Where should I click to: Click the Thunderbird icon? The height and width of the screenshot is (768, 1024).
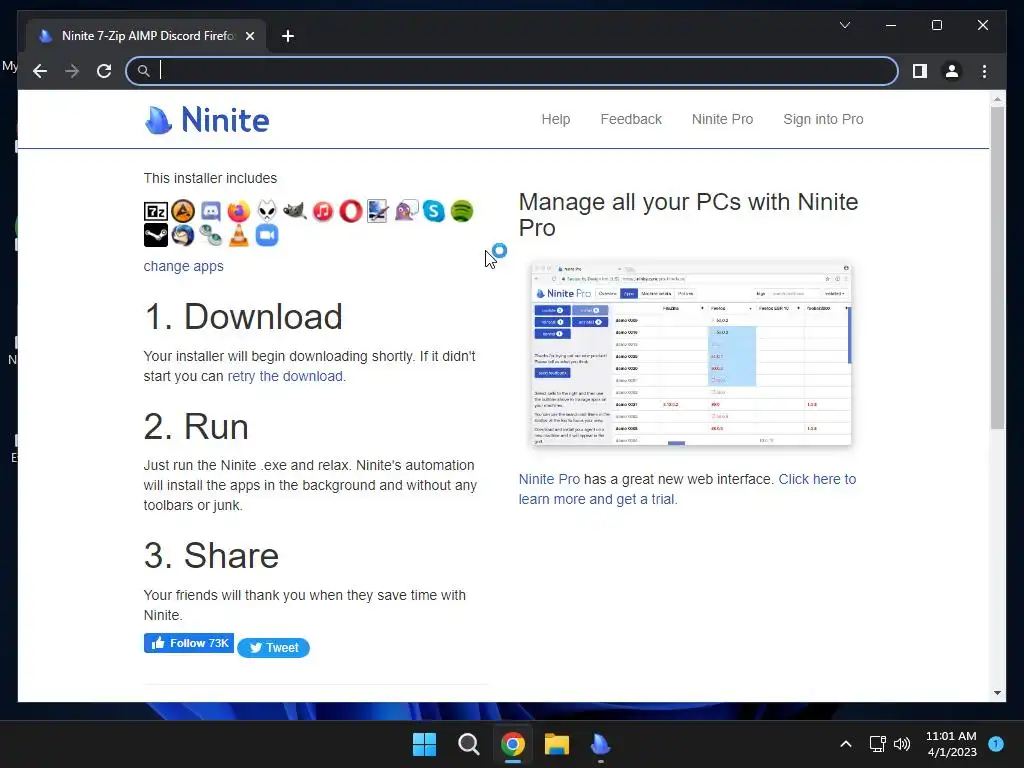click(183, 235)
